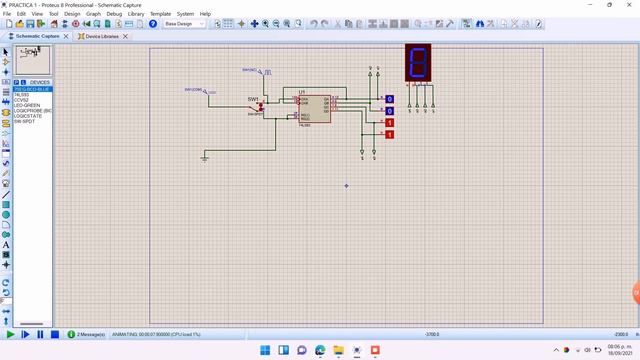The height and width of the screenshot is (360, 640).
Task: Toggle the grid display icon
Action: 228,24
